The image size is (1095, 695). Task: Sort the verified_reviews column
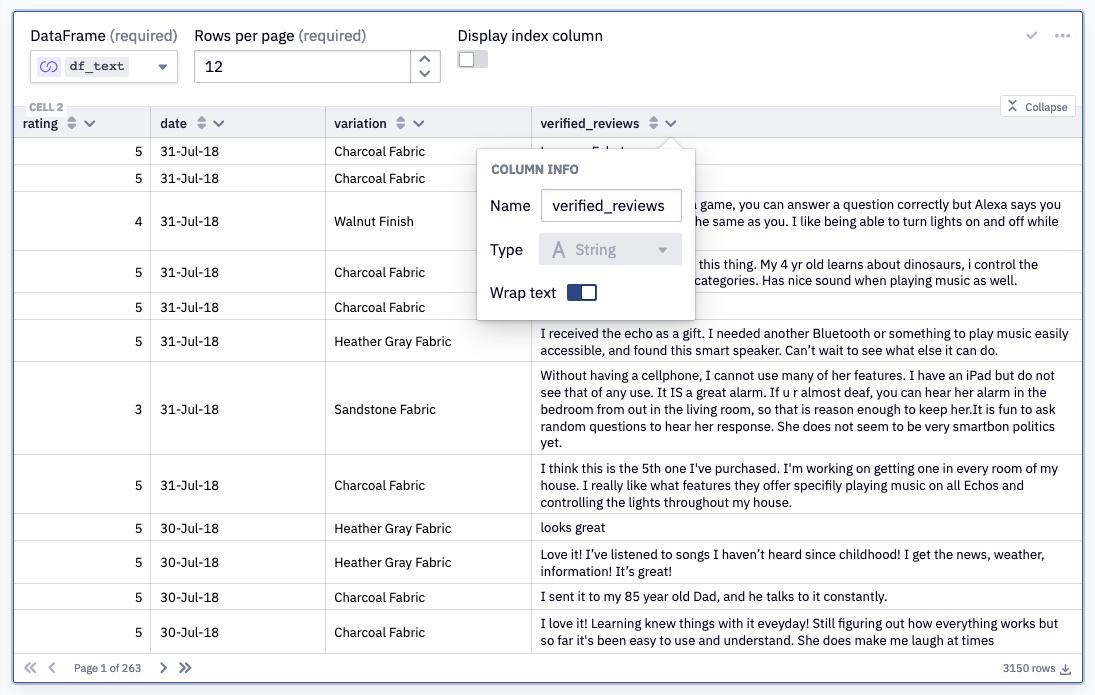click(x=653, y=124)
